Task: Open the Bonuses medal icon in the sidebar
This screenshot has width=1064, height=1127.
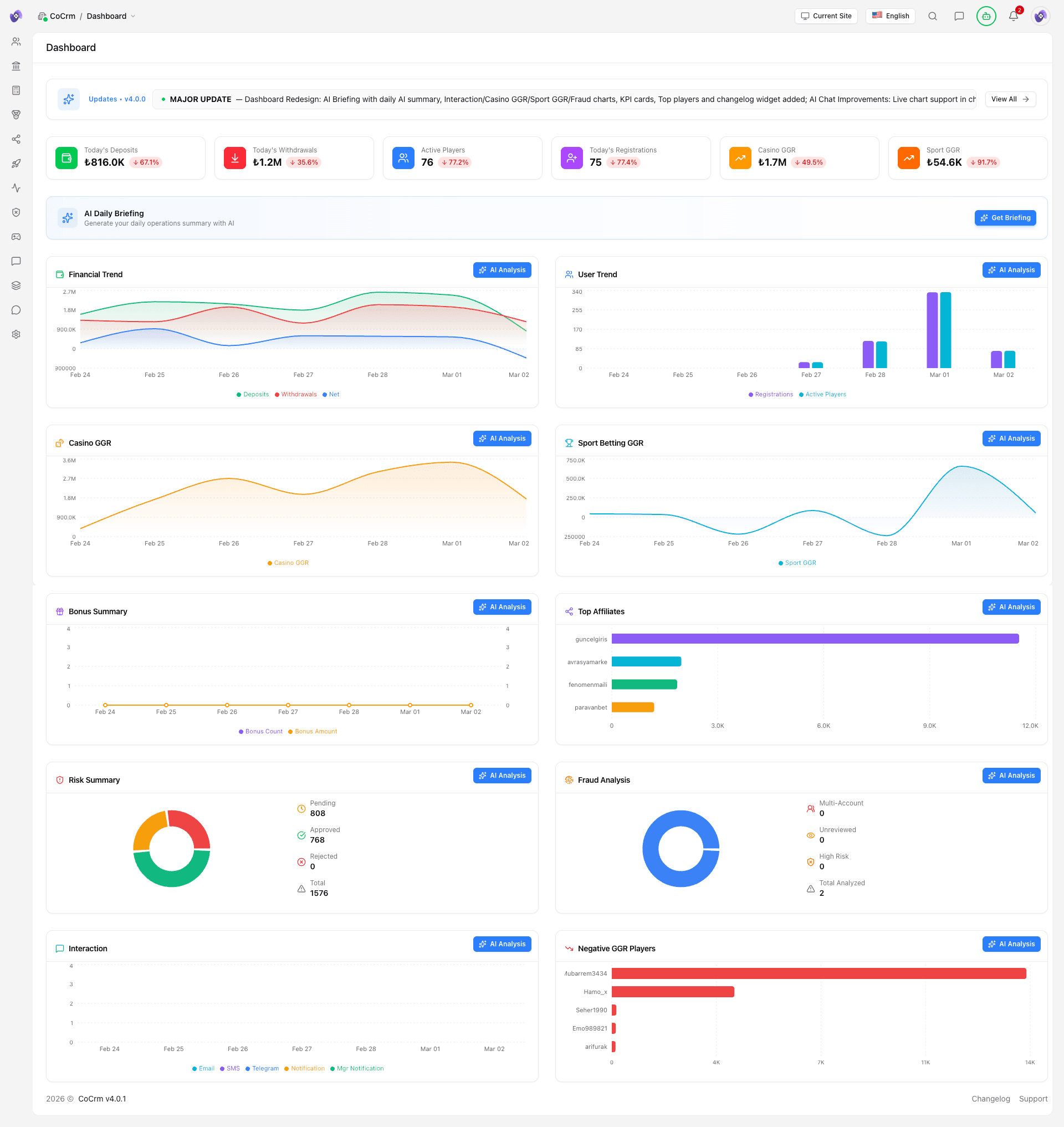Action: pyautogui.click(x=16, y=115)
